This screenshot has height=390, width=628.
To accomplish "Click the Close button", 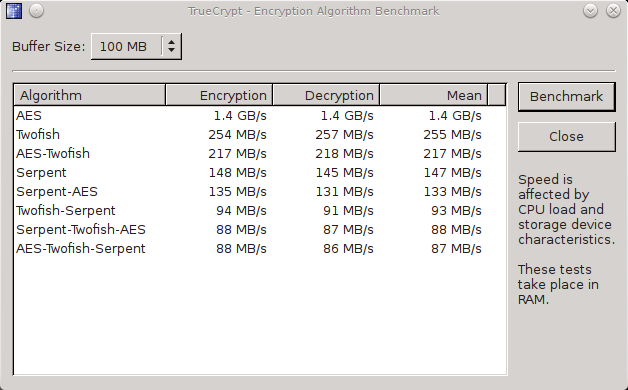I will (566, 137).
